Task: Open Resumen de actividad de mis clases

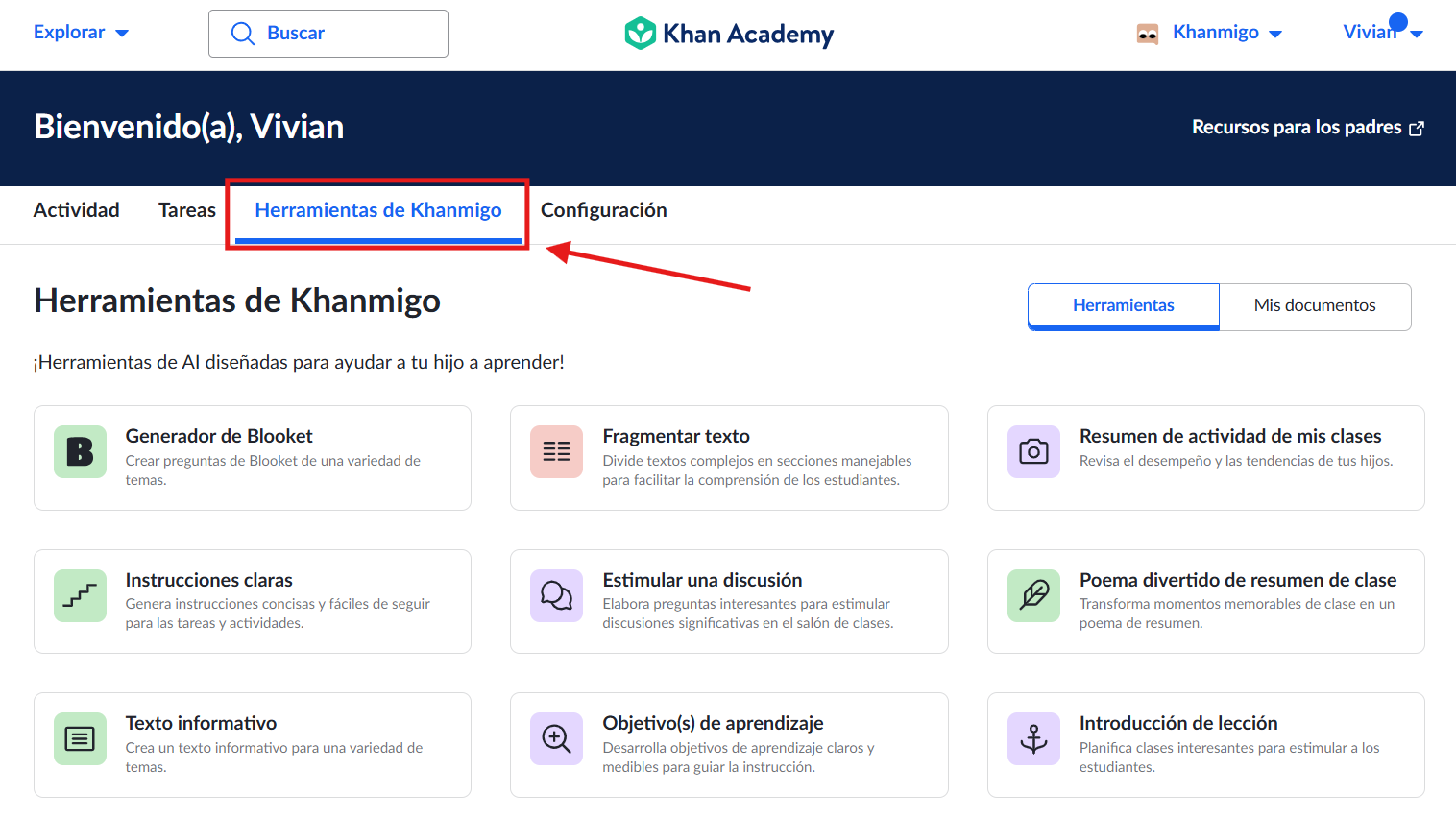Action: pos(1206,458)
